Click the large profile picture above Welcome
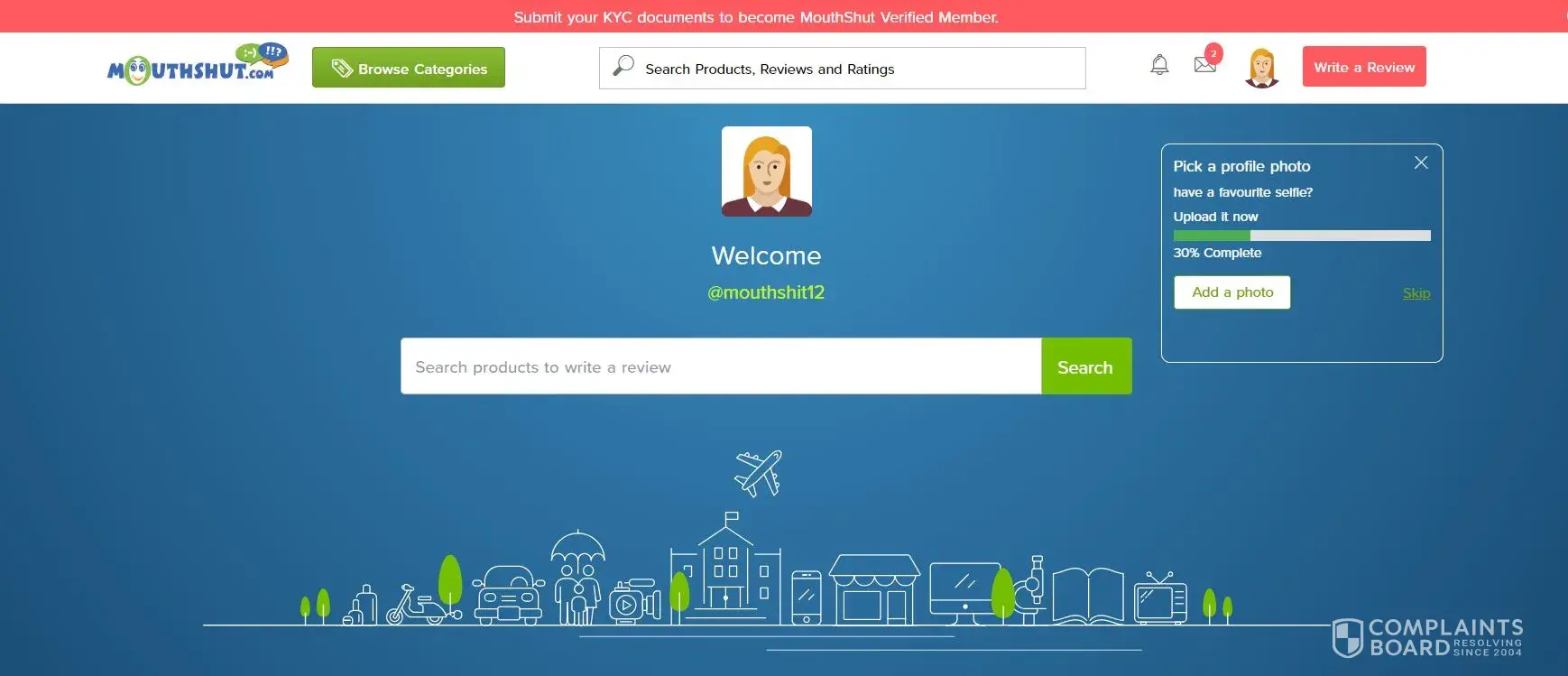 coord(767,171)
